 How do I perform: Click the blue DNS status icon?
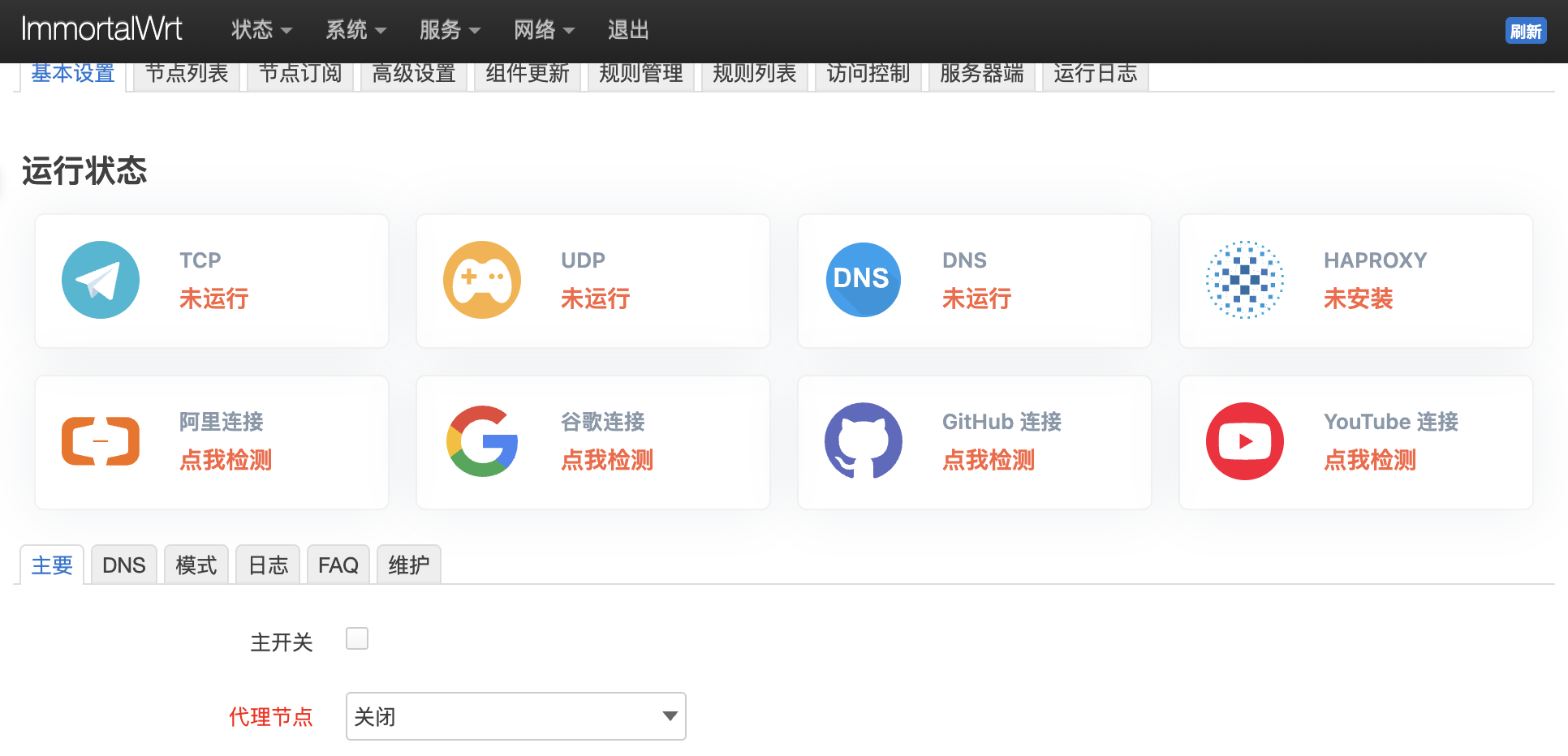[864, 280]
